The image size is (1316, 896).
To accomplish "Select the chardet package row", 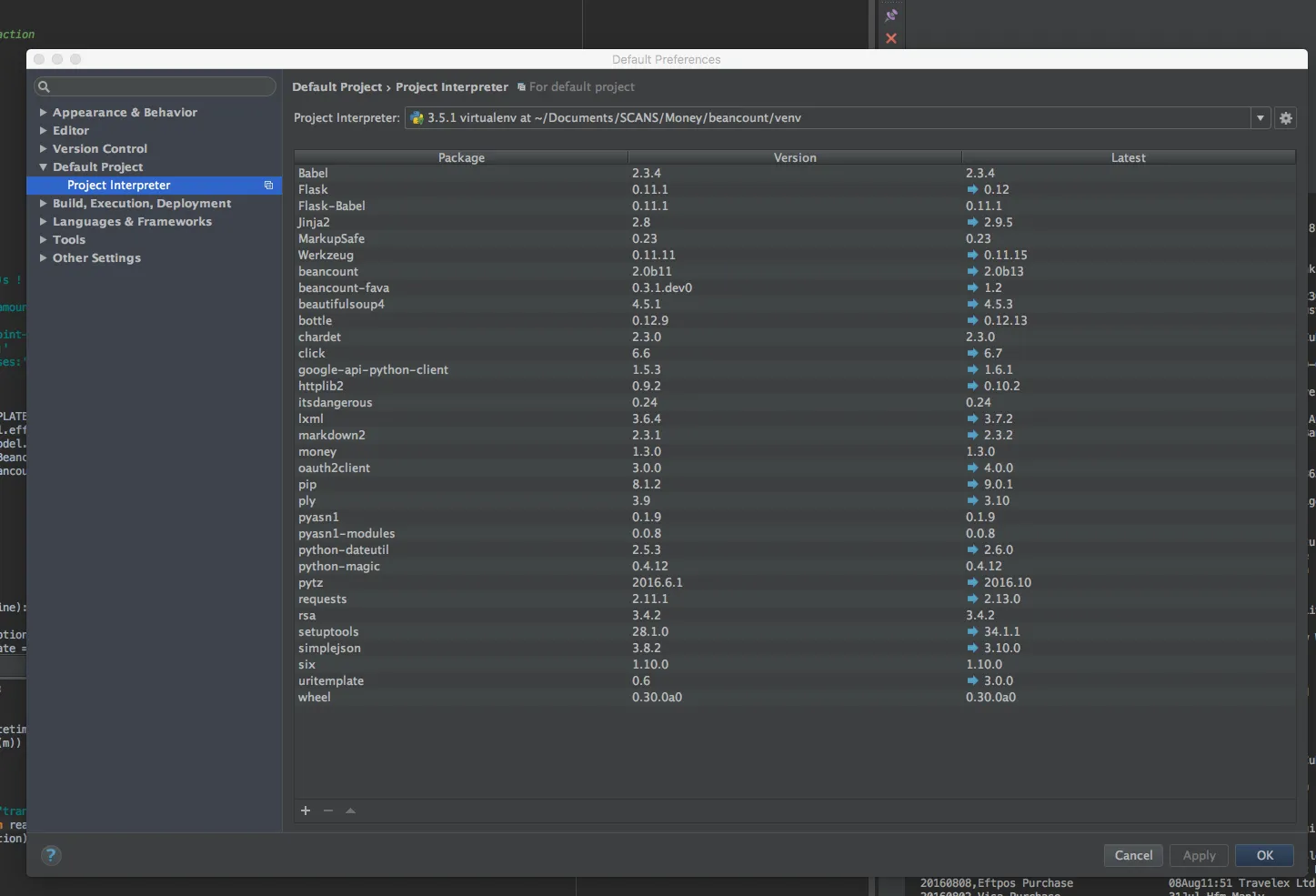I will (x=795, y=337).
